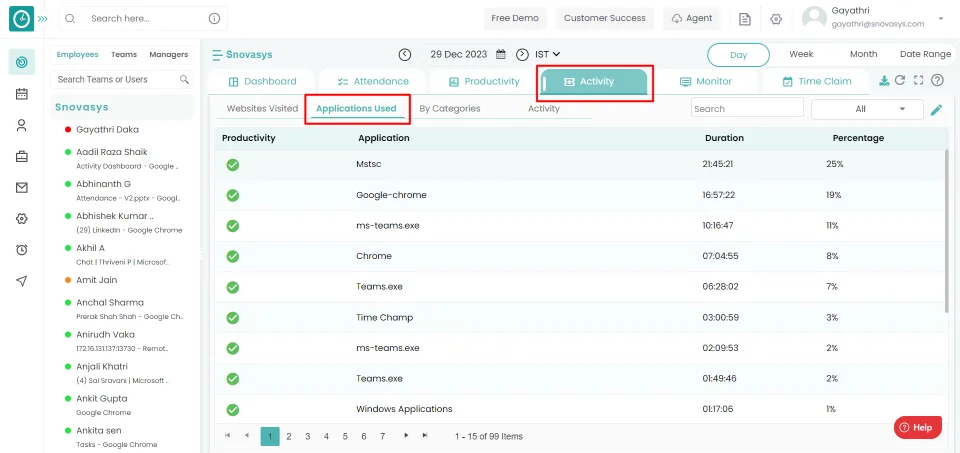Viewport: 960px width, 453px height.
Task: Go to next date arrow
Action: tap(522, 54)
